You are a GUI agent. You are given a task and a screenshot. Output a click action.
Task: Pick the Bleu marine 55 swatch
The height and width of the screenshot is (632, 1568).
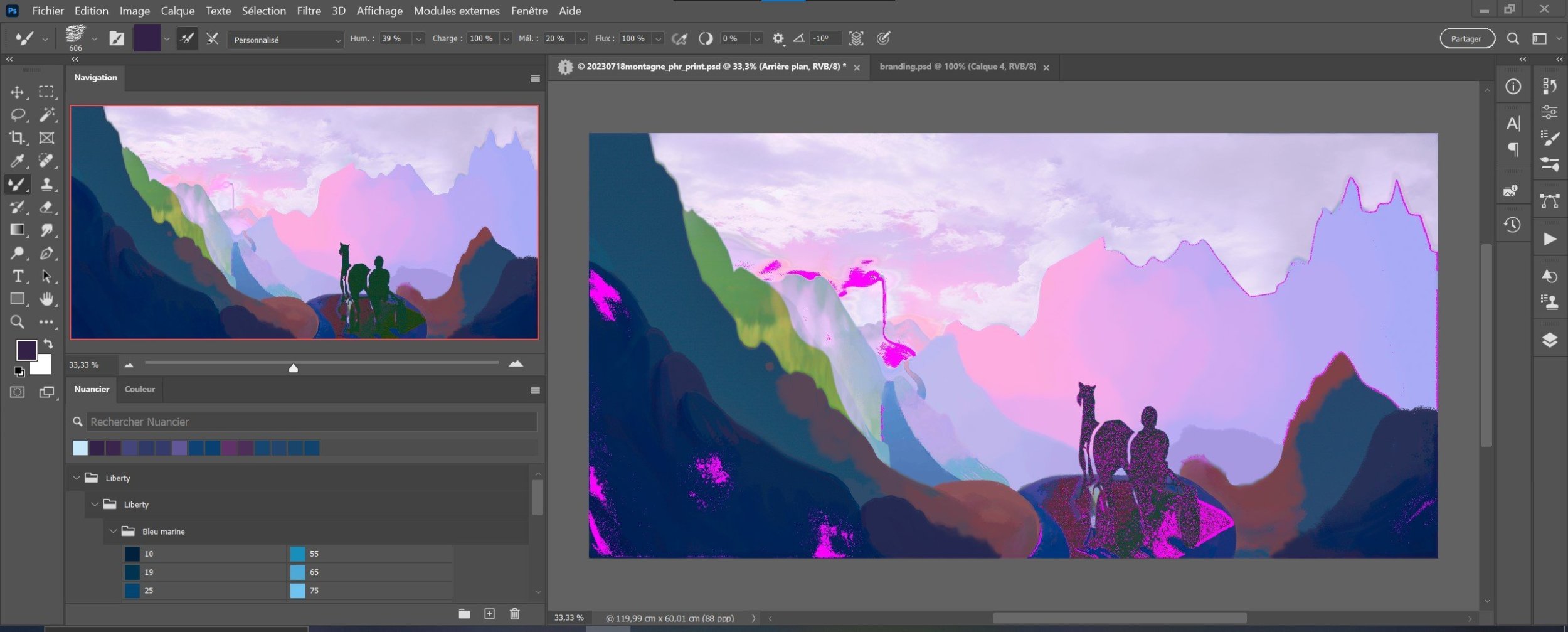[x=298, y=554]
